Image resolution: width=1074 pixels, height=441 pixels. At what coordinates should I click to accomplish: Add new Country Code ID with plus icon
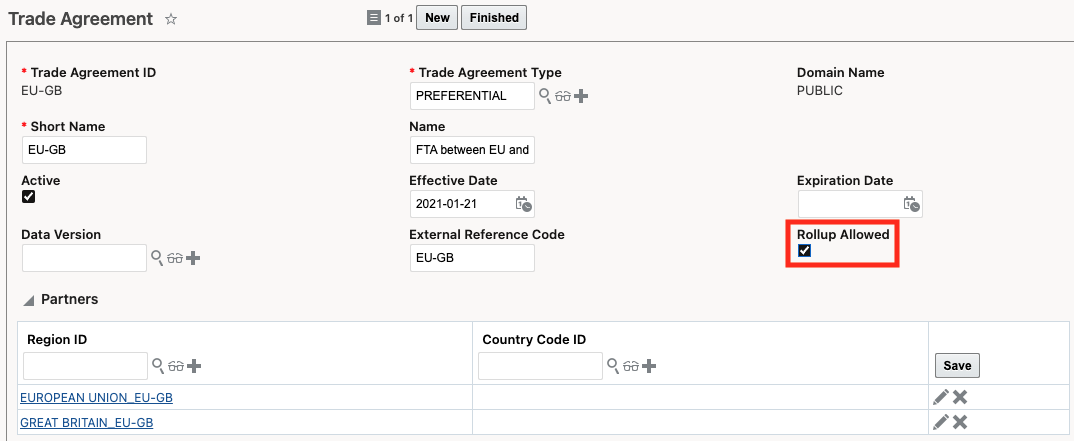pyautogui.click(x=649, y=366)
